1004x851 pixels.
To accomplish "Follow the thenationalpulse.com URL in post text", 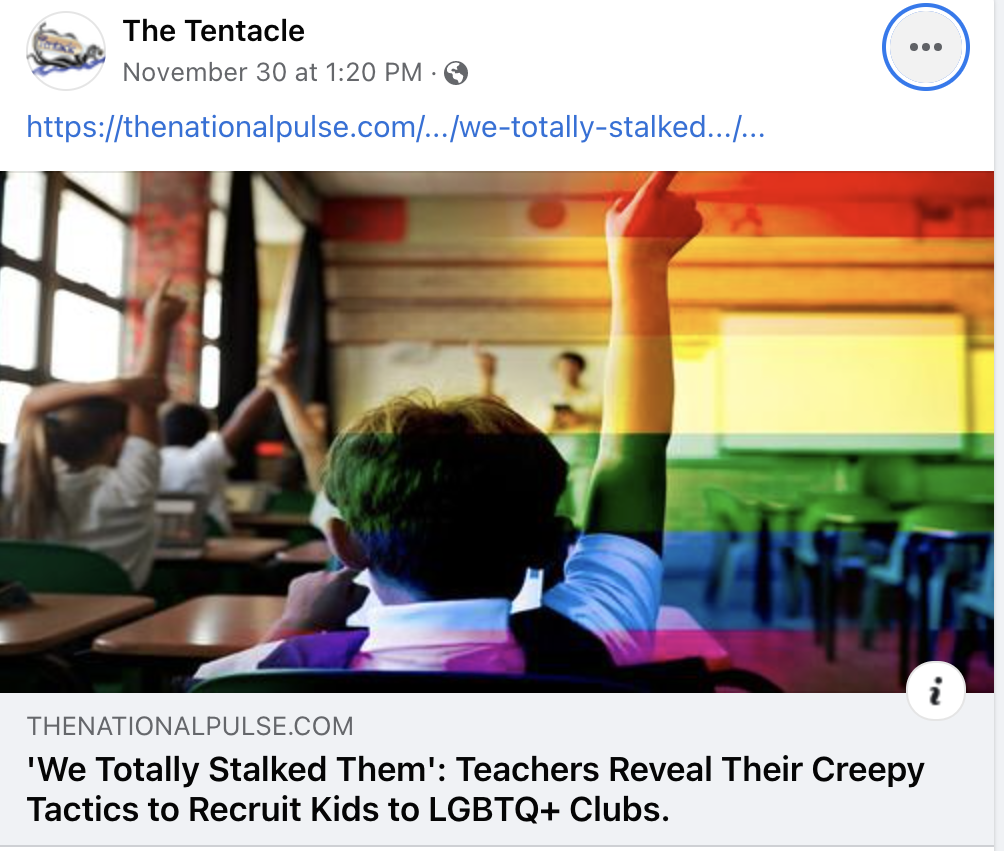I will click(x=395, y=127).
